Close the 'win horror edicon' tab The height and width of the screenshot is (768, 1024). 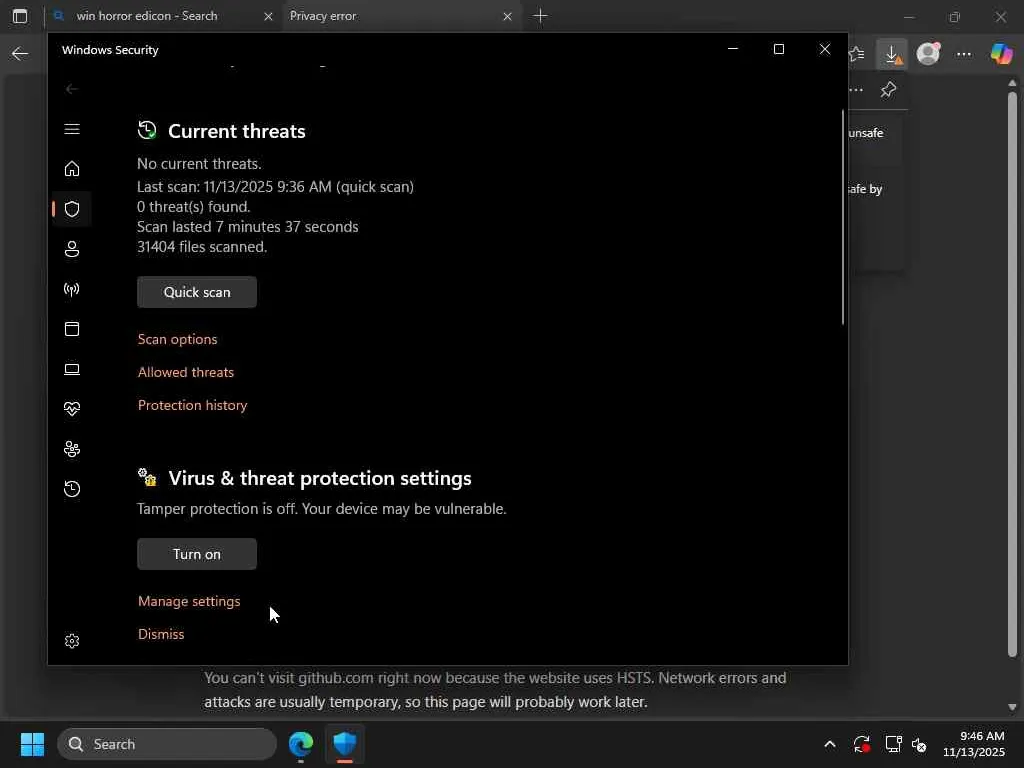268,16
